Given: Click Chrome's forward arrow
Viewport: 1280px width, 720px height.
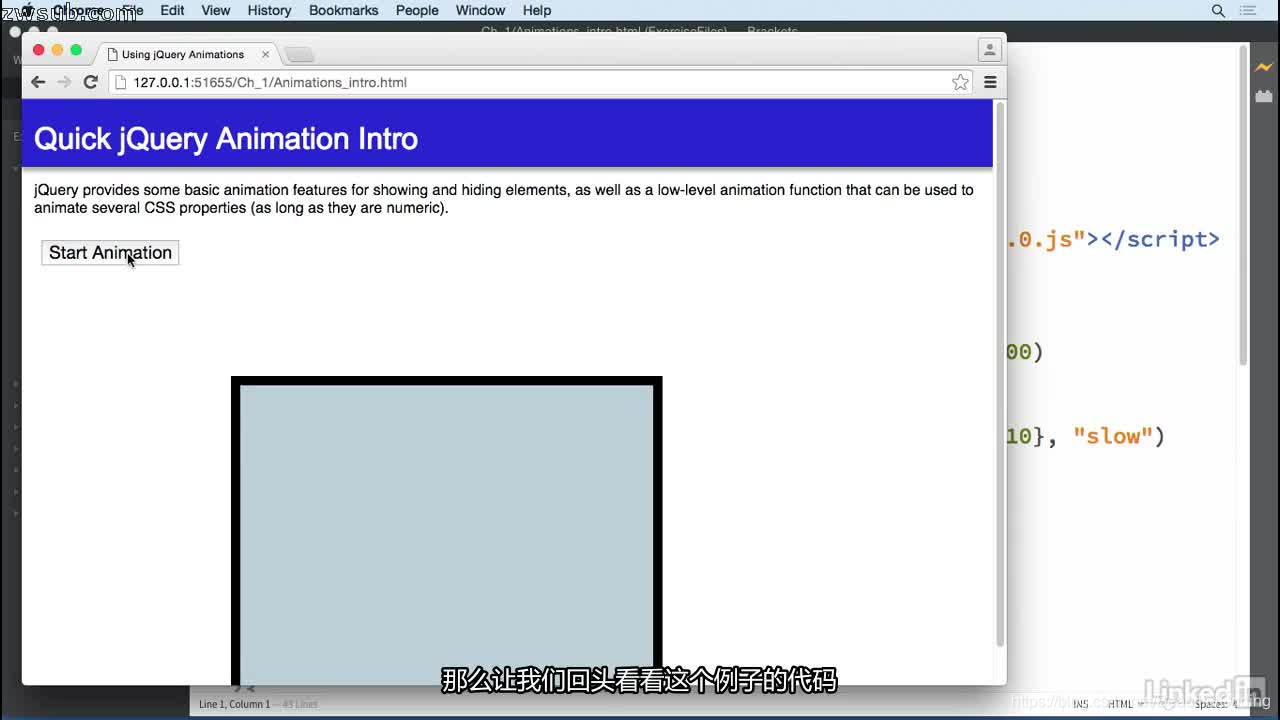Looking at the screenshot, I should (64, 82).
